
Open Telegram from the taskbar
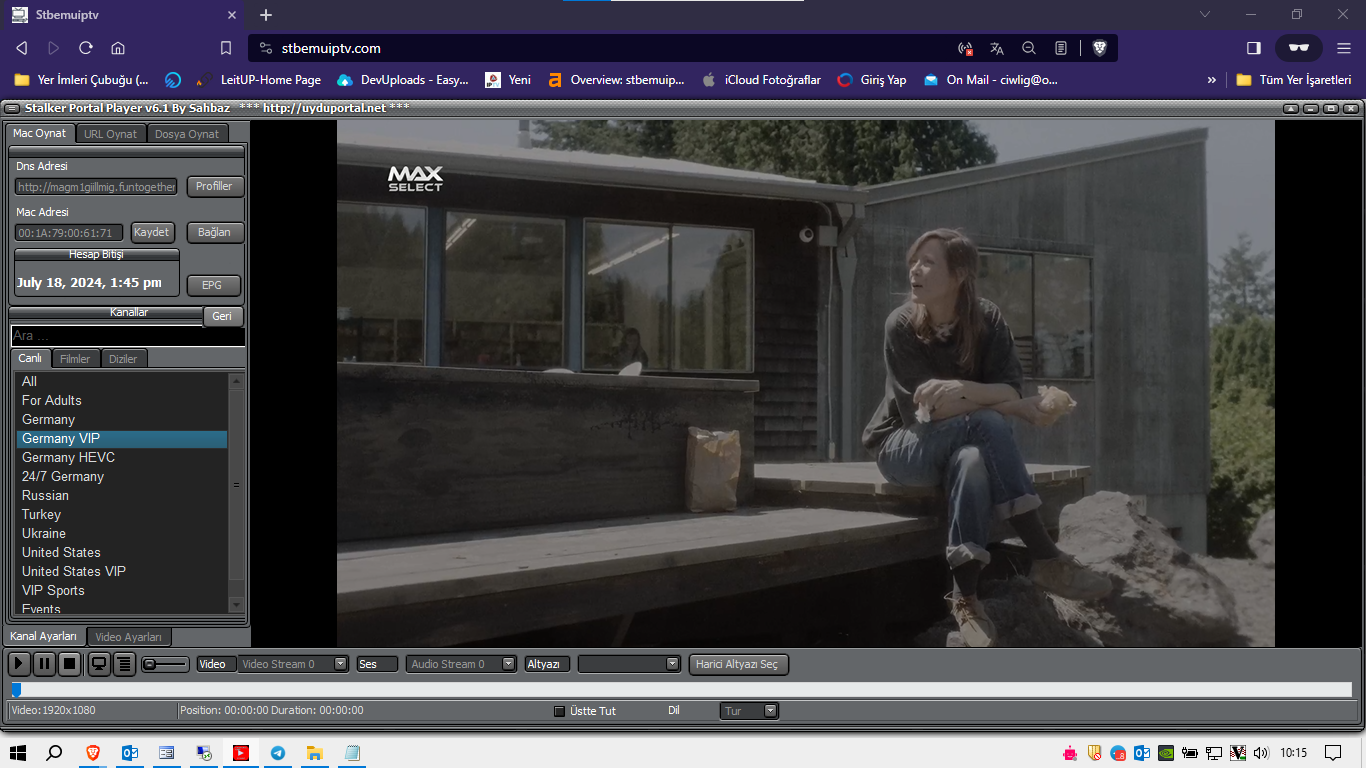[277, 753]
